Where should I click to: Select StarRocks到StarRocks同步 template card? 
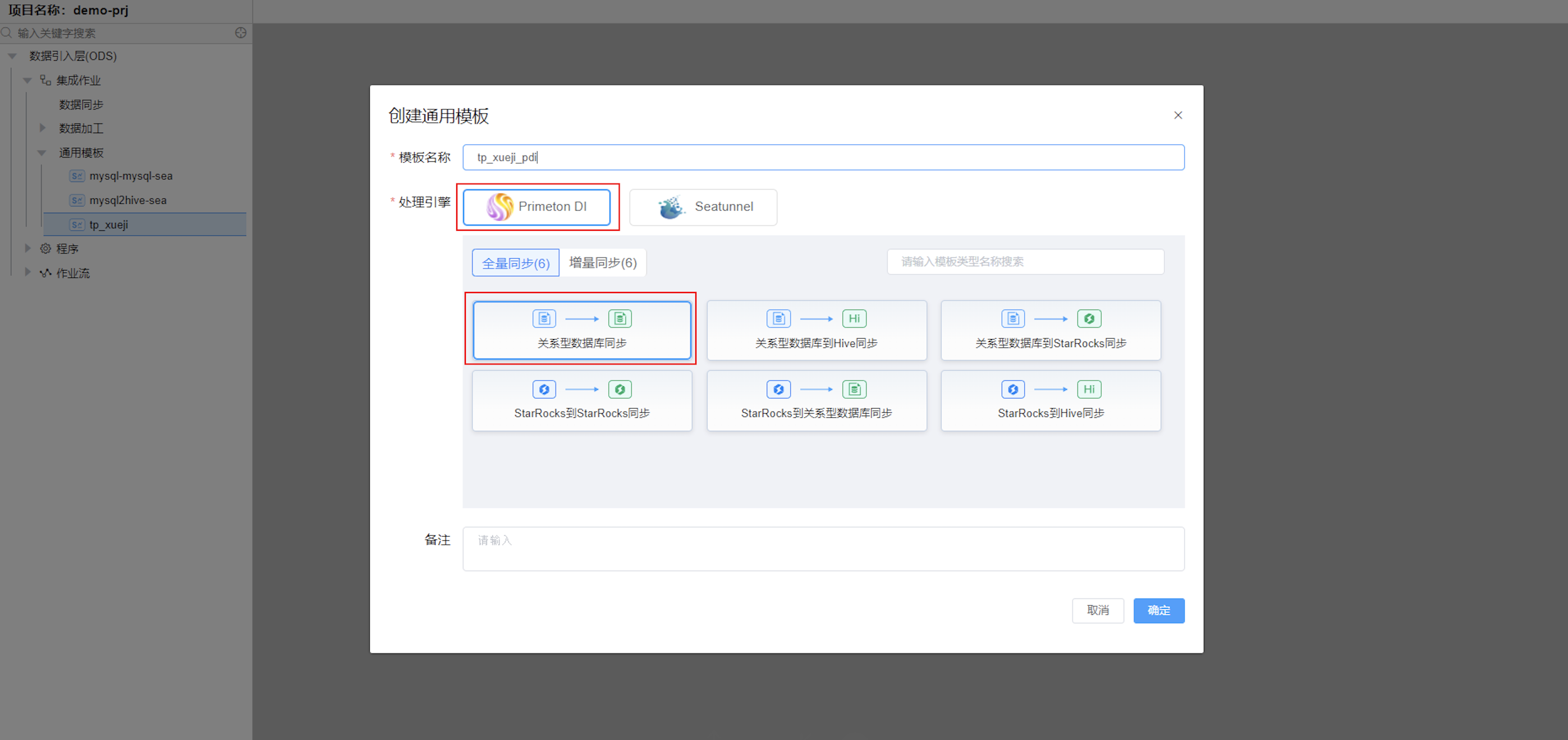[581, 401]
